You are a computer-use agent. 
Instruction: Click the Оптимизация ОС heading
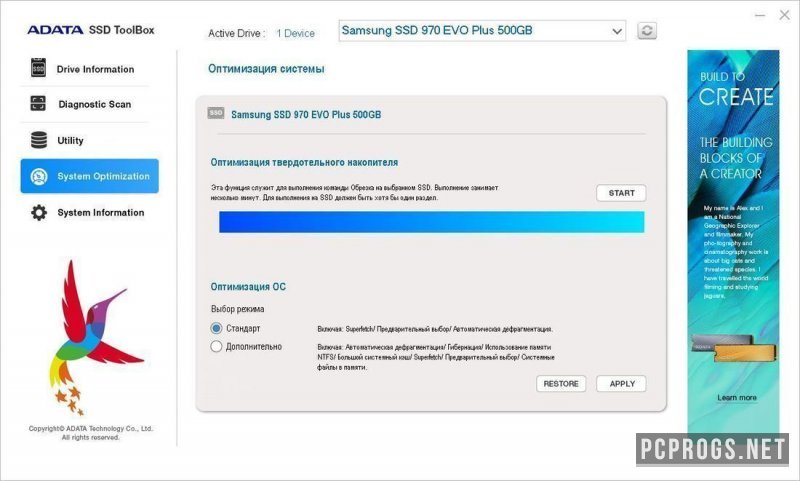pos(248,287)
